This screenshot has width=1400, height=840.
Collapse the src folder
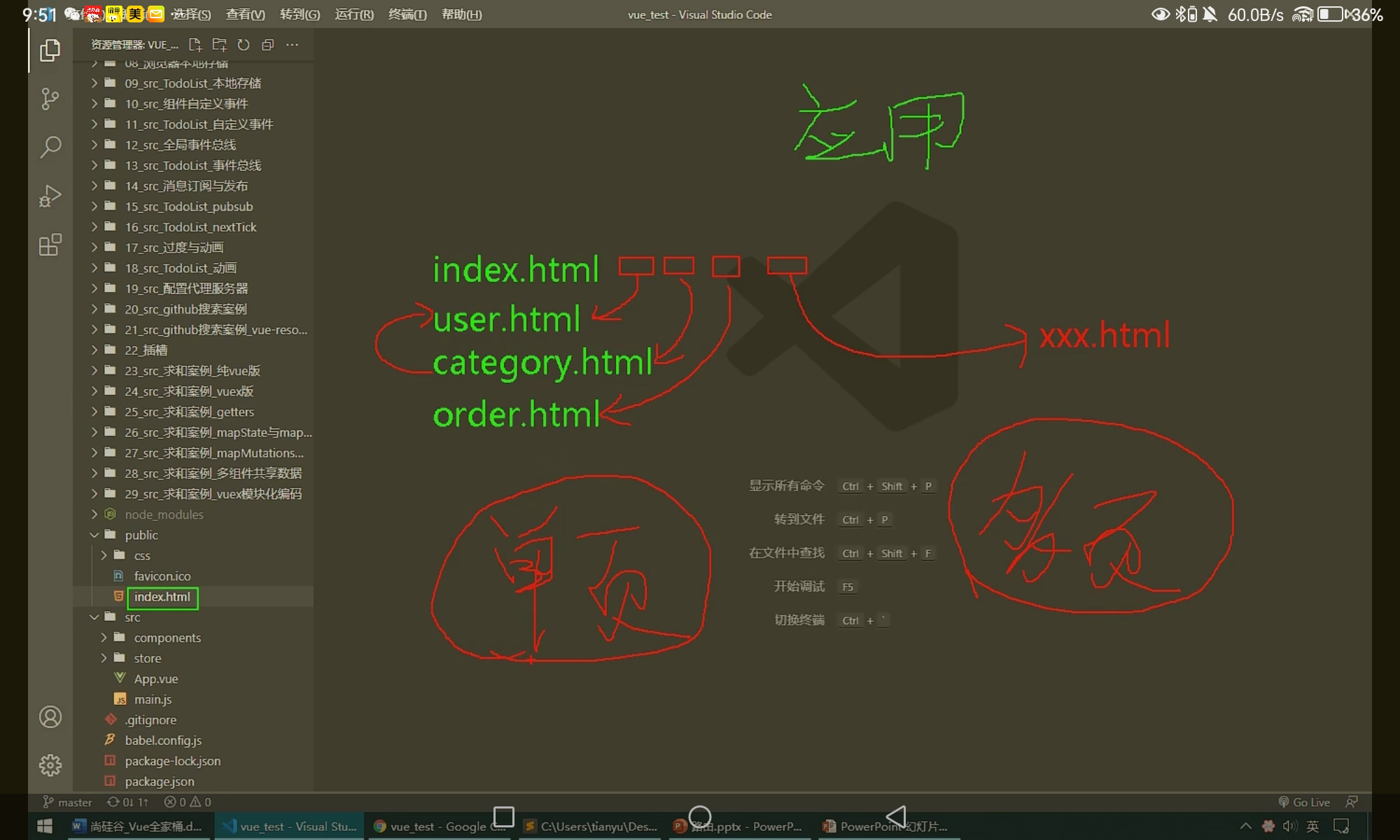click(x=132, y=617)
